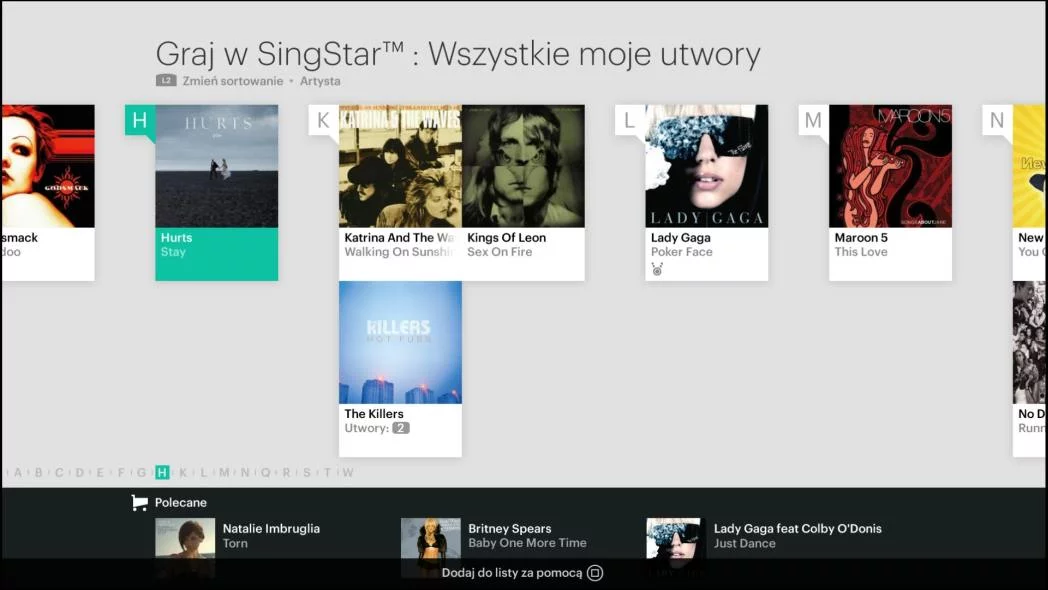
Task: Click the square button icon after Dodaj do listy
Action: pos(595,573)
